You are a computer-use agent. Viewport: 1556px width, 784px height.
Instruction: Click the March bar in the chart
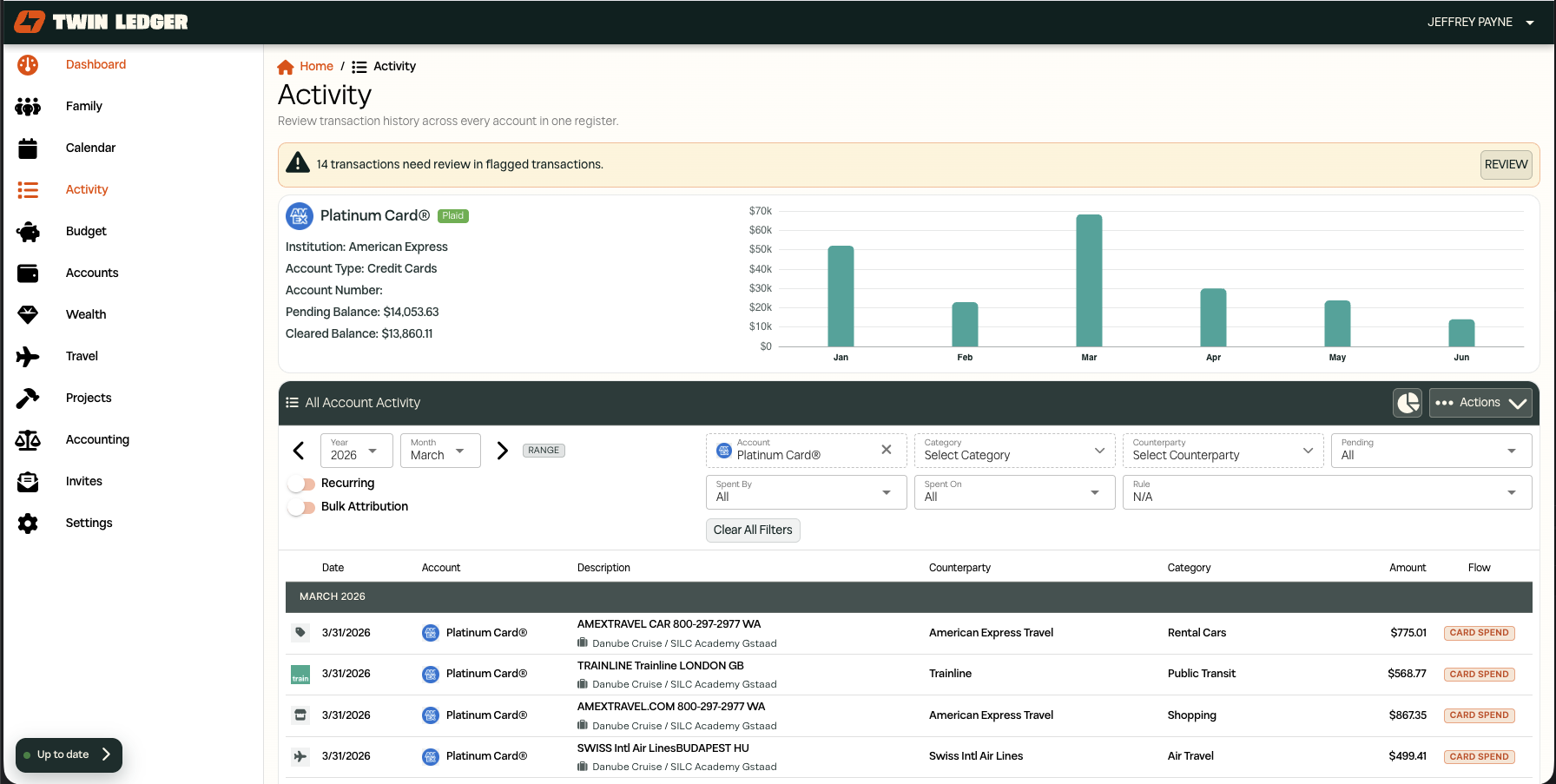(x=1089, y=280)
